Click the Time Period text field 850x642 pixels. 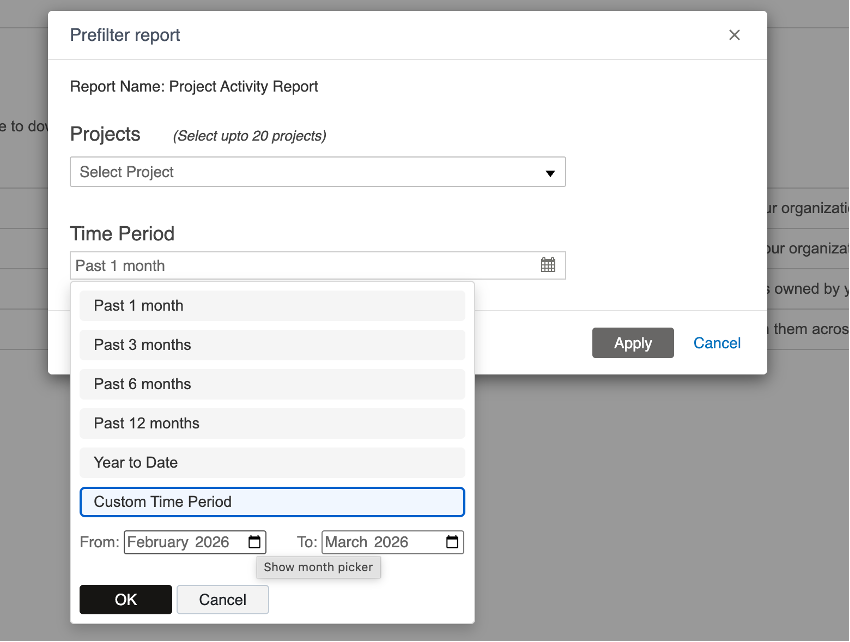pyautogui.click(x=300, y=265)
